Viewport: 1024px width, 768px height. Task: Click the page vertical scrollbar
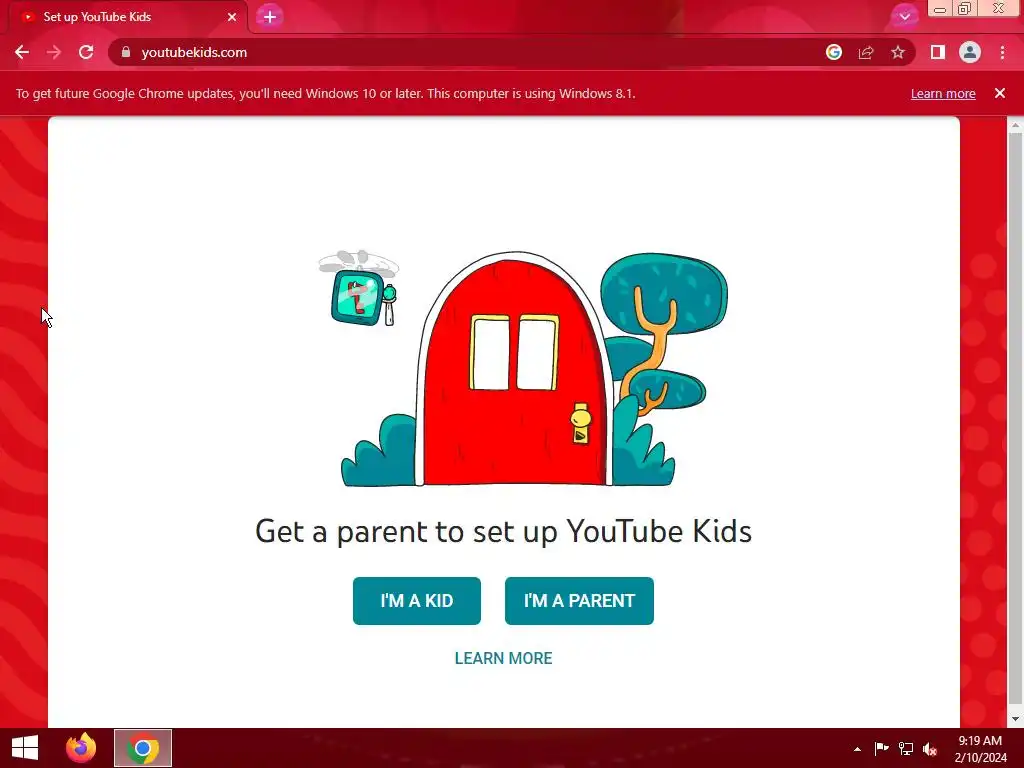point(1015,418)
